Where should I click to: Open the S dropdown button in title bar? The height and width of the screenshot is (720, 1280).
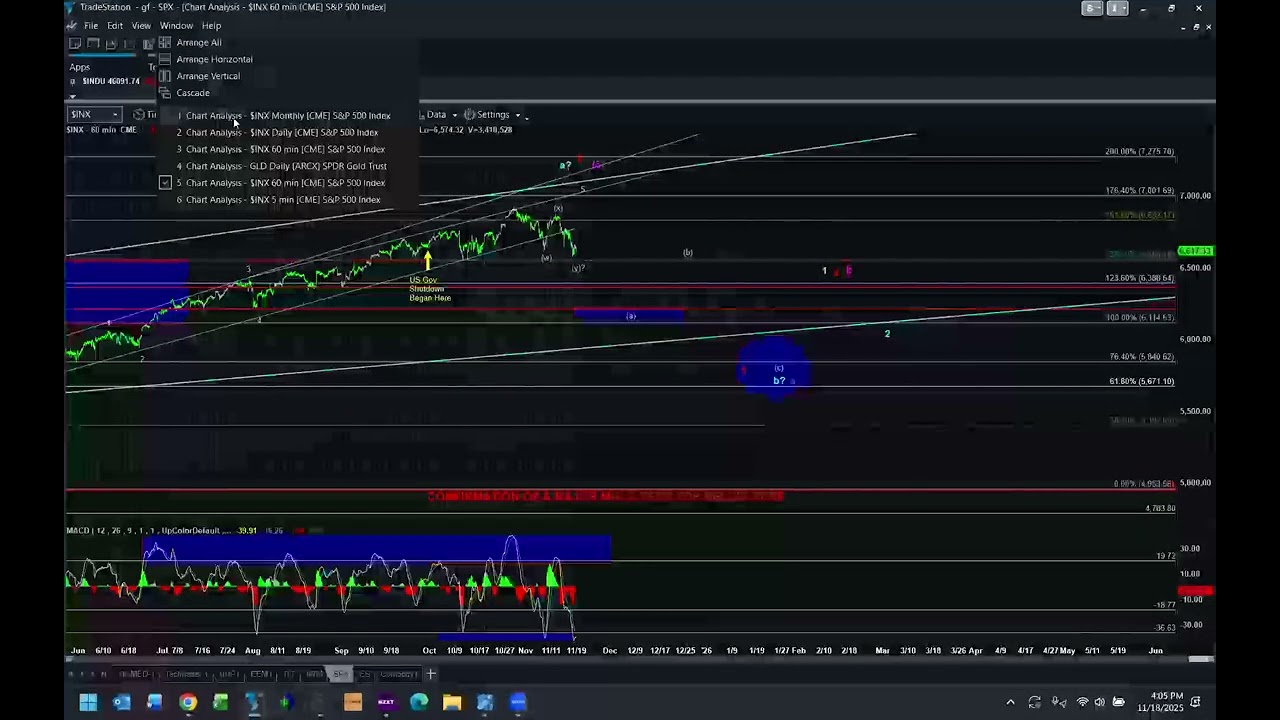[x=1092, y=8]
